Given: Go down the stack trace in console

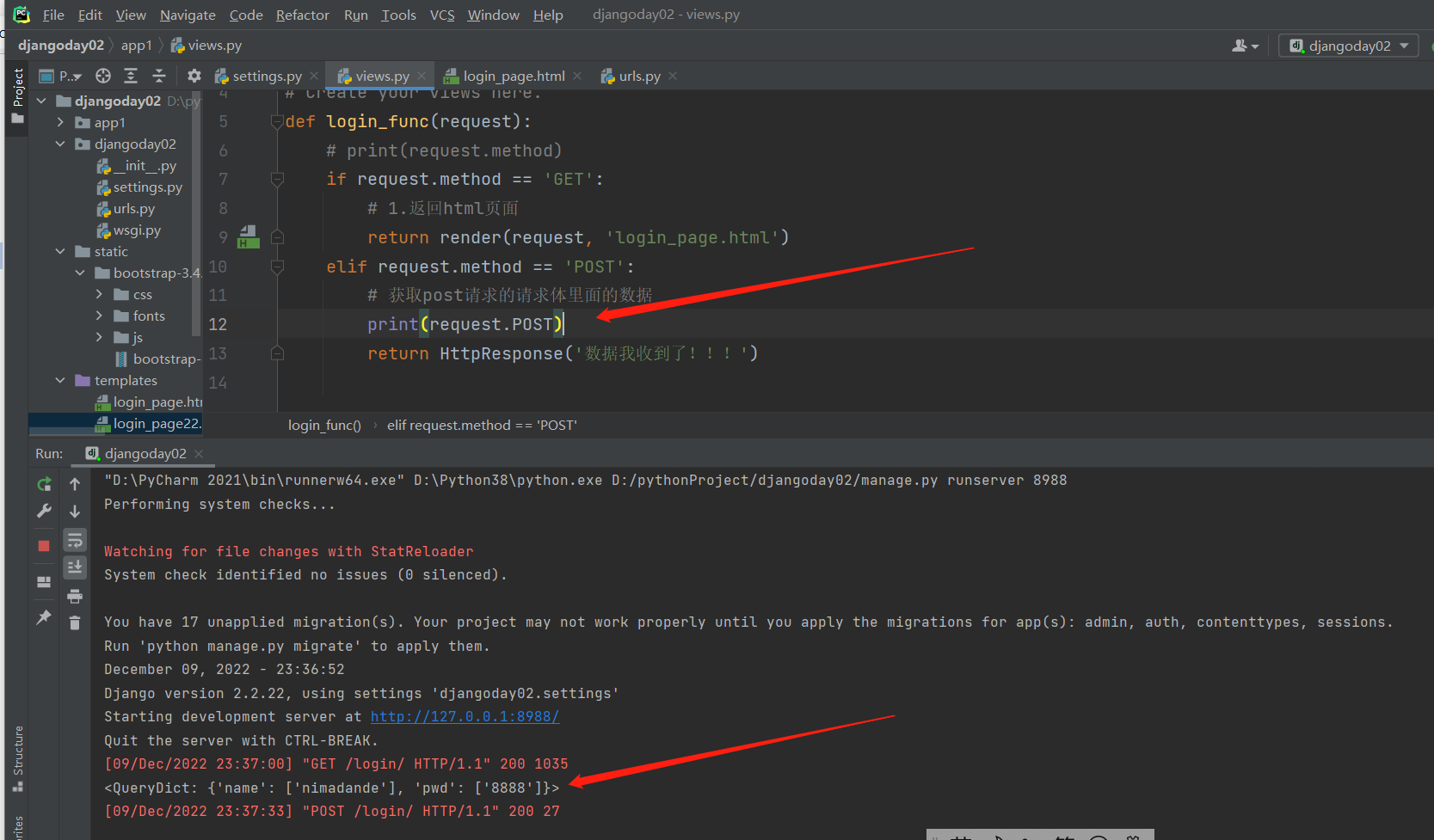Looking at the screenshot, I should tap(75, 512).
